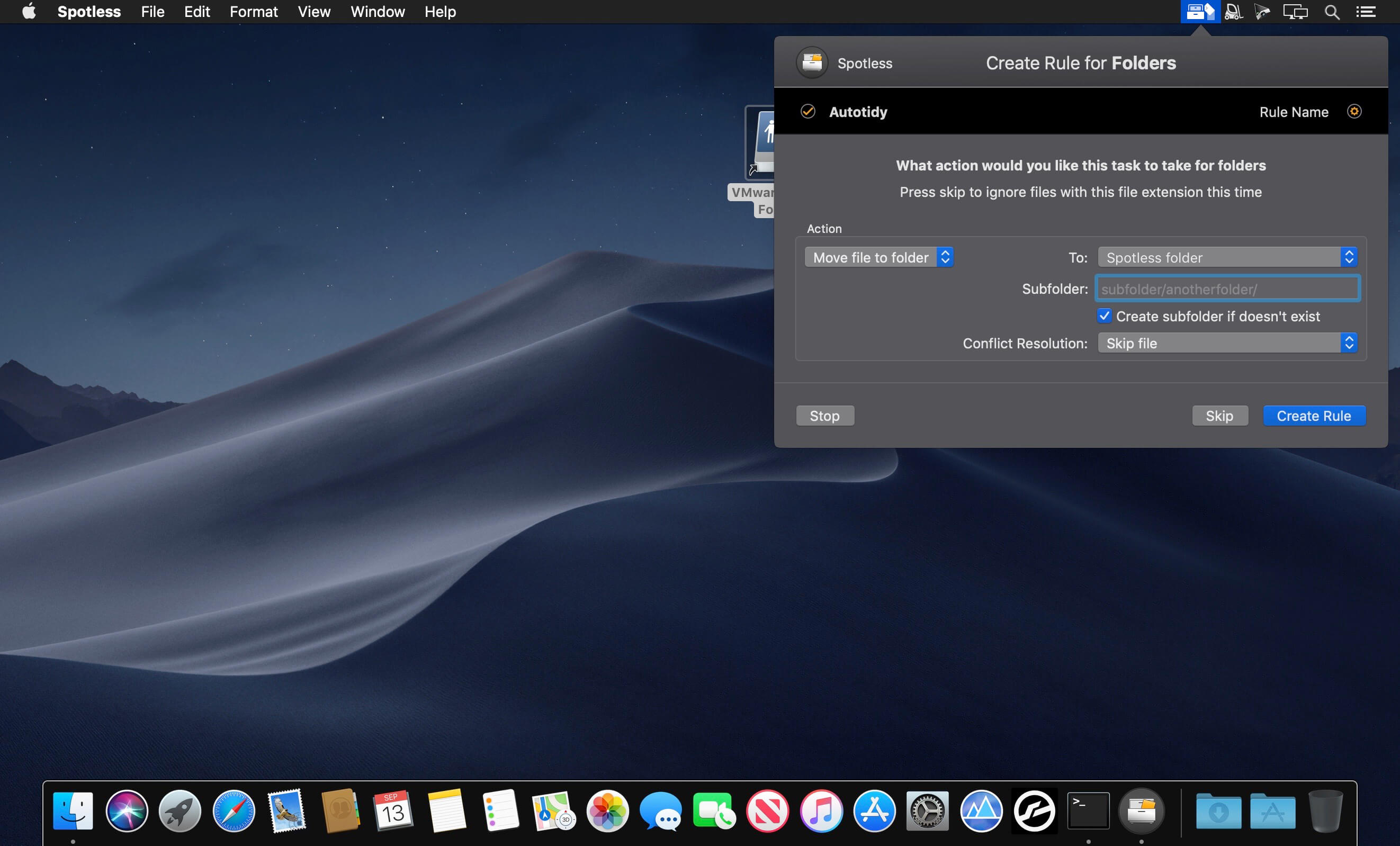This screenshot has height=846, width=1400.
Task: Launch Terminal from the Dock
Action: coord(1088,810)
